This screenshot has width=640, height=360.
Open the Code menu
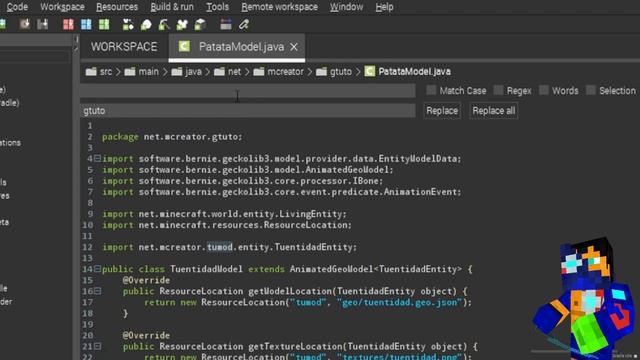pyautogui.click(x=17, y=7)
